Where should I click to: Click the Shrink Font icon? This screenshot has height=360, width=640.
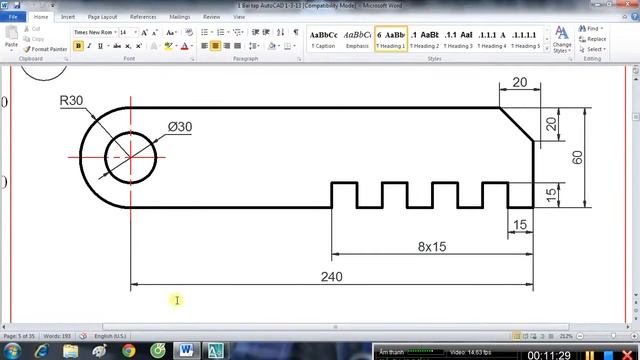(155, 32)
